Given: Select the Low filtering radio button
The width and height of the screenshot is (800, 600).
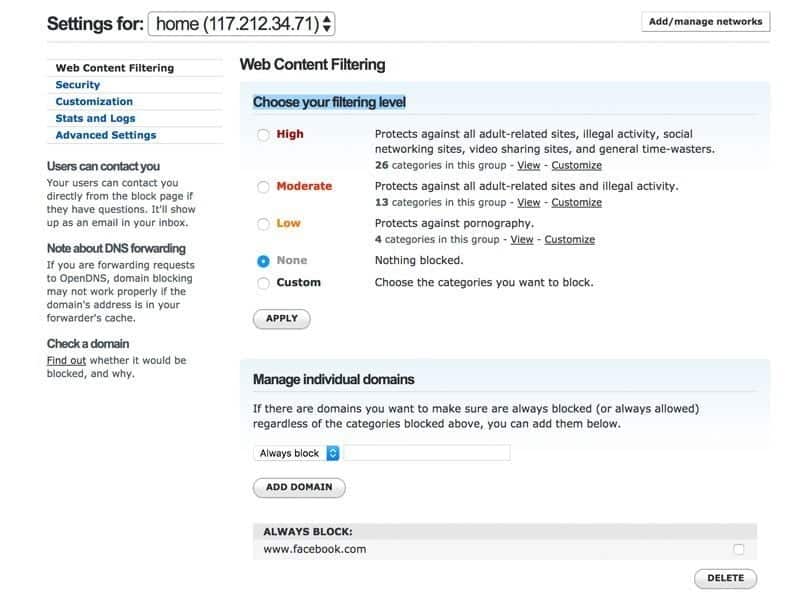Looking at the screenshot, I should coord(264,224).
